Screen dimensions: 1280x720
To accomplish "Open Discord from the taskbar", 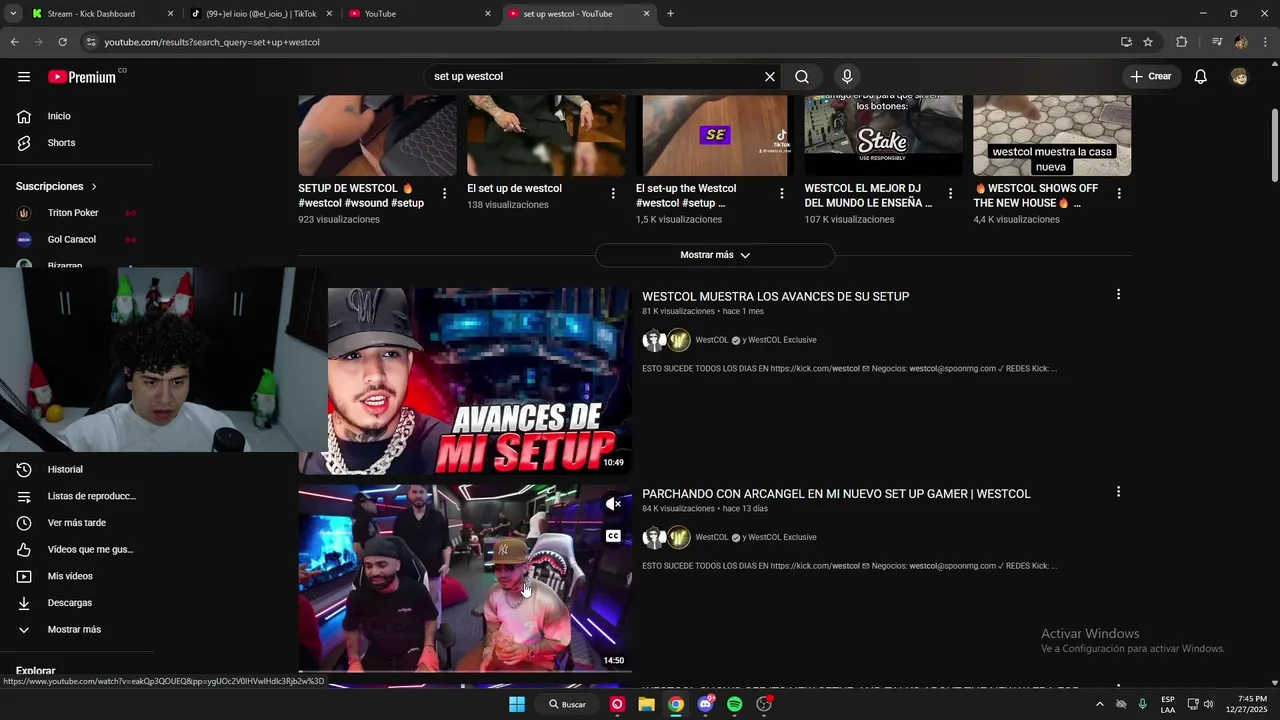I will (706, 704).
